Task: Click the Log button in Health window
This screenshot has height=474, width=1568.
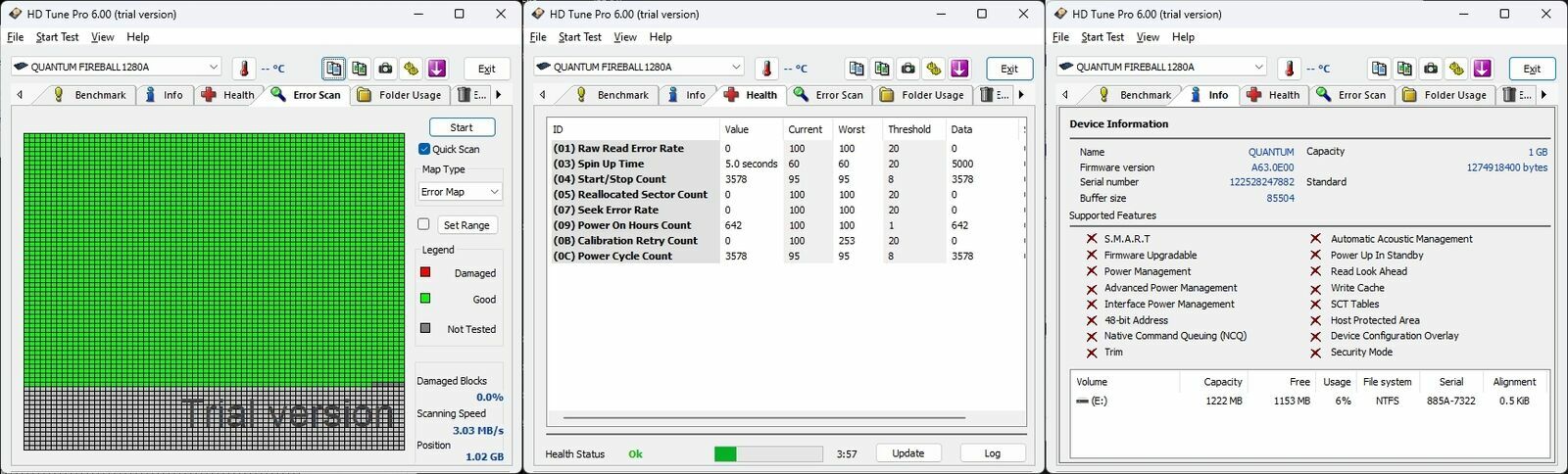Action: [x=993, y=453]
